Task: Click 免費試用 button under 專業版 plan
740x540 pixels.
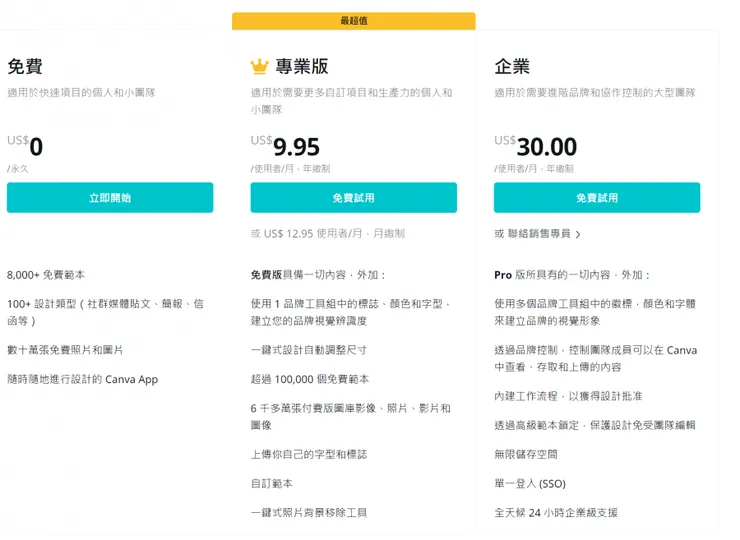Action: (353, 197)
